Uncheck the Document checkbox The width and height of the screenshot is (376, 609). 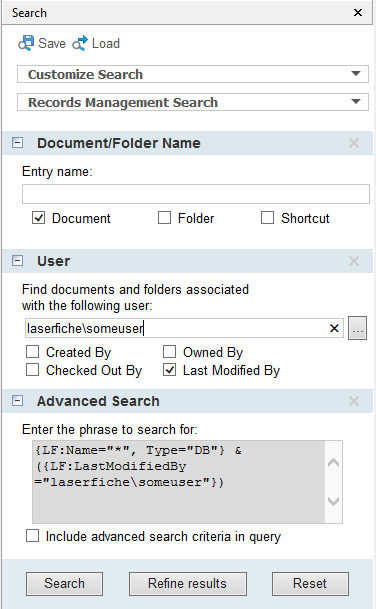pyautogui.click(x=38, y=218)
